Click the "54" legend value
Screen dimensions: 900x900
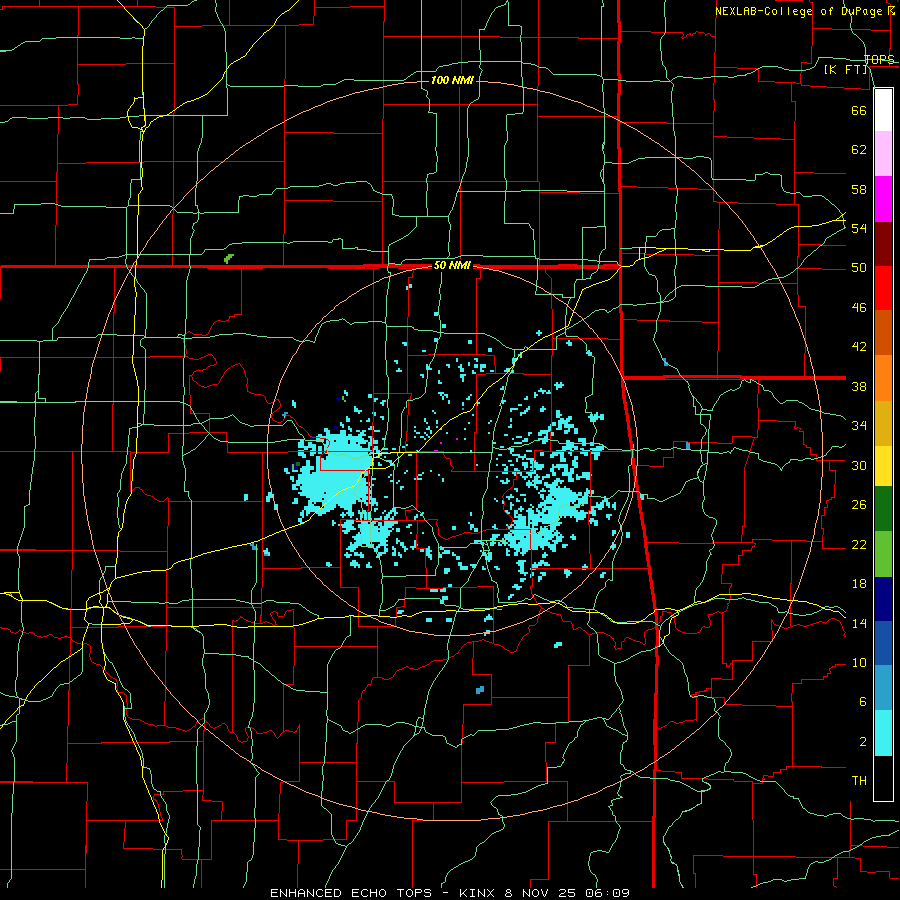click(x=859, y=228)
